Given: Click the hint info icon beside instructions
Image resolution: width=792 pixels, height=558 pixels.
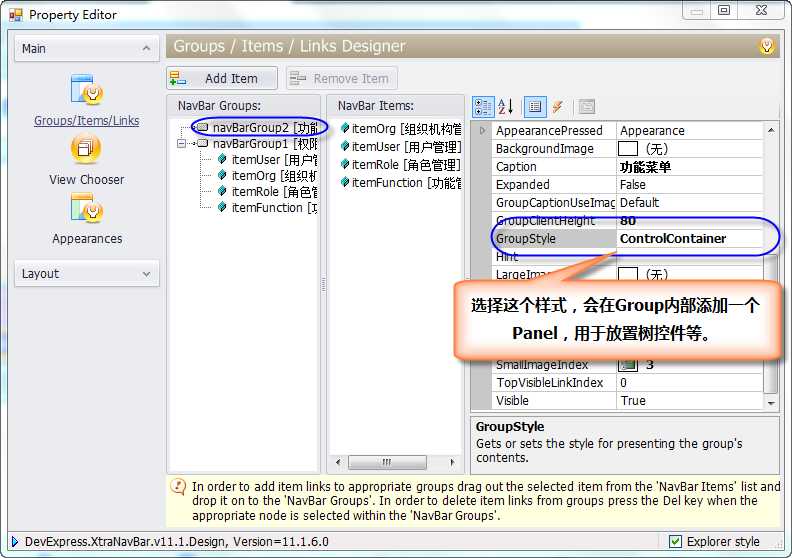Looking at the screenshot, I should click(x=178, y=487).
